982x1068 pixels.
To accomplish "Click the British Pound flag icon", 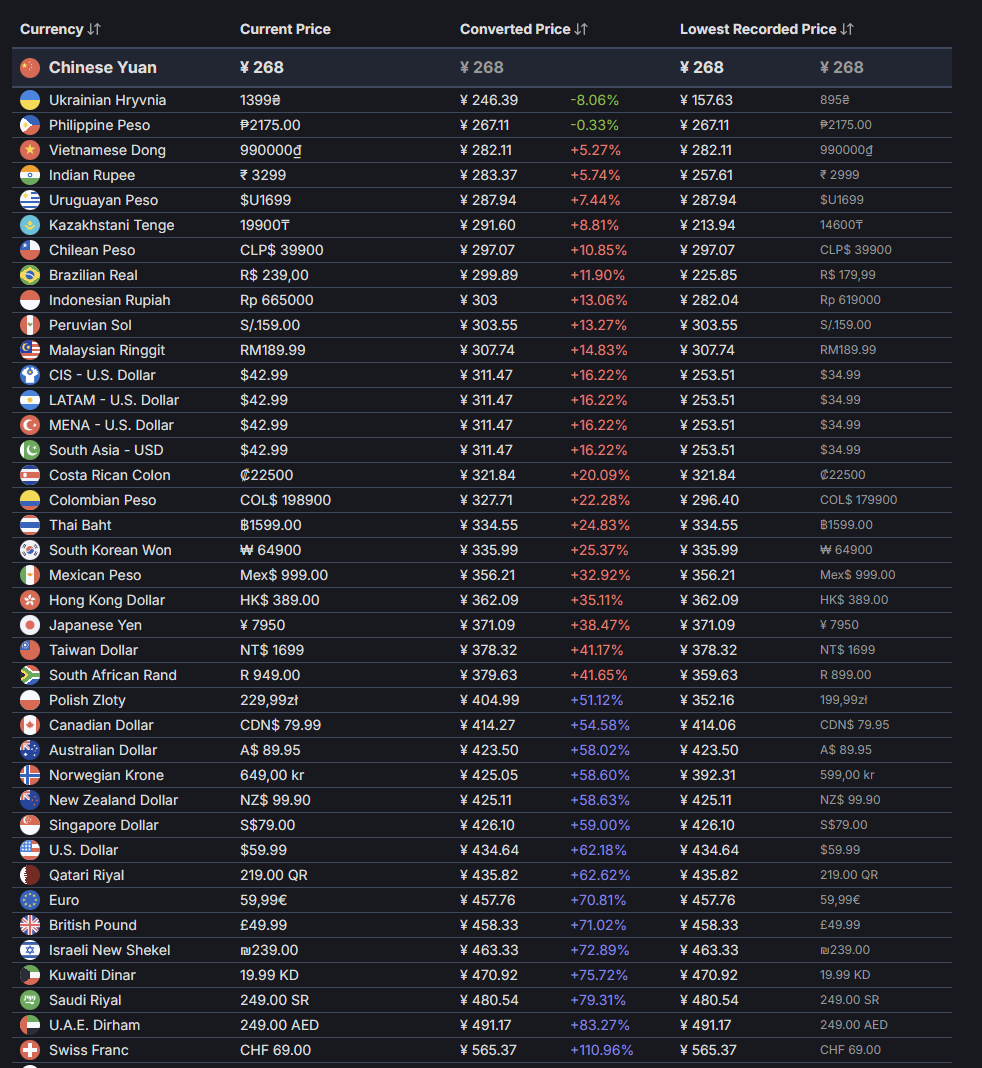I will click(x=30, y=925).
